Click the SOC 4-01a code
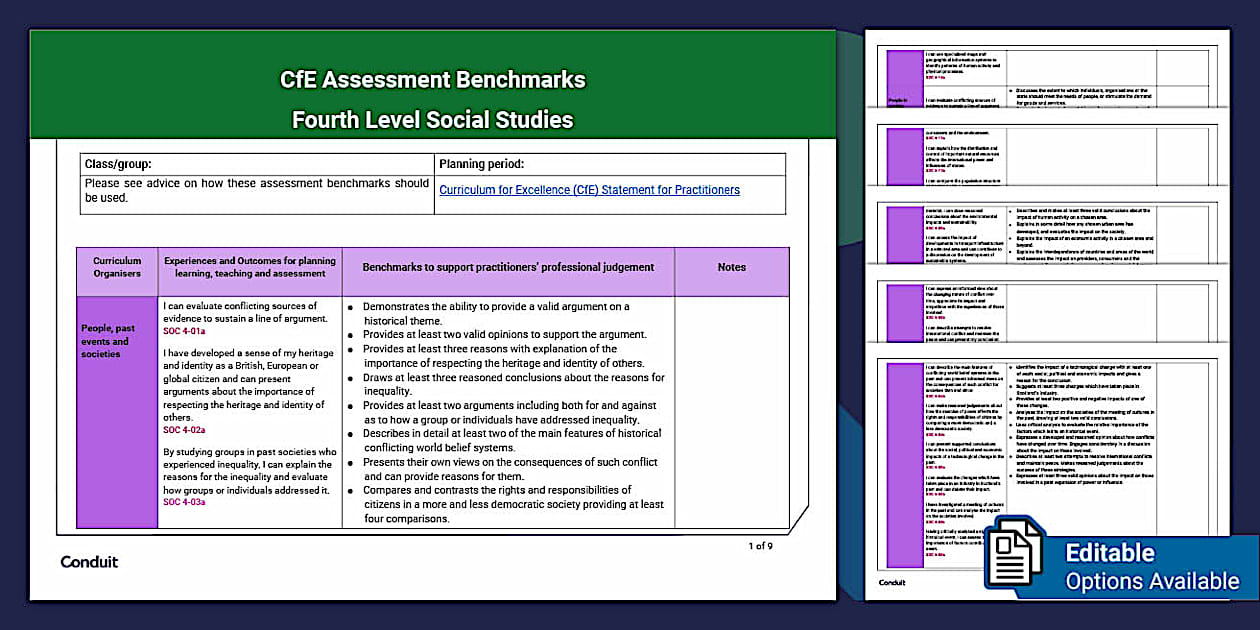The width and height of the screenshot is (1260, 630). [x=184, y=331]
